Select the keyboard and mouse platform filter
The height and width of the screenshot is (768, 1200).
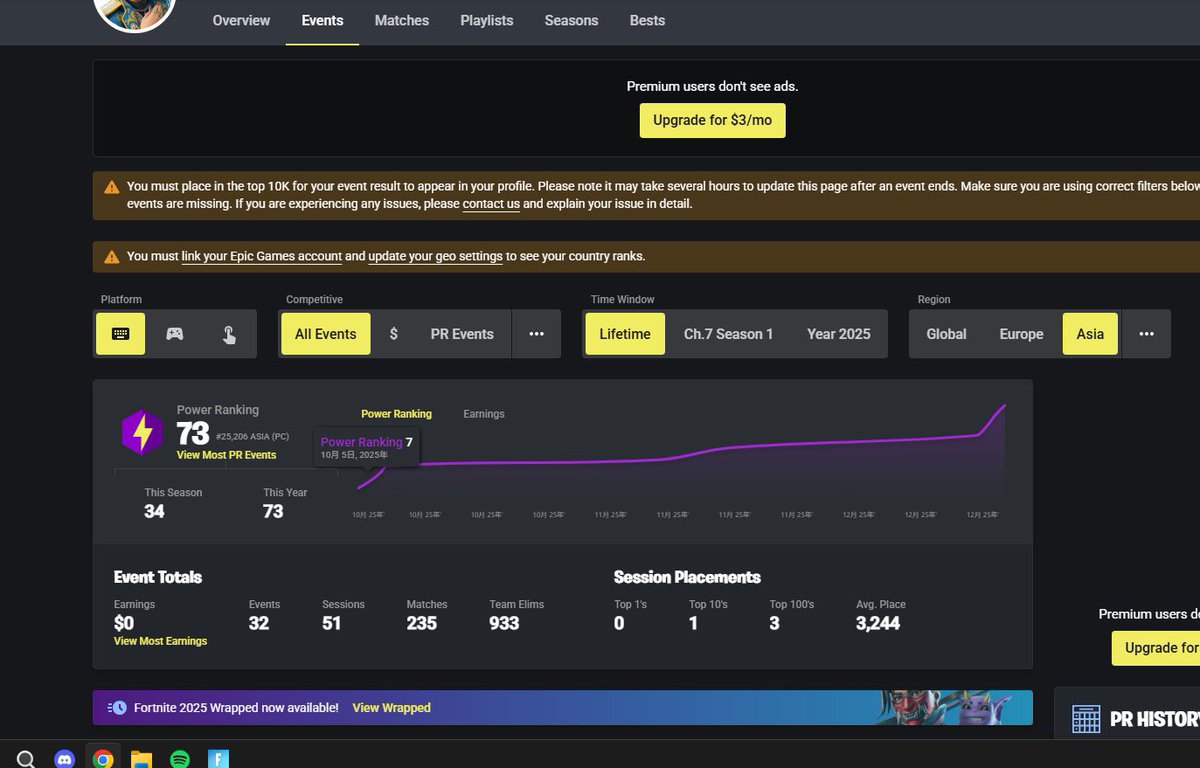tap(120, 334)
